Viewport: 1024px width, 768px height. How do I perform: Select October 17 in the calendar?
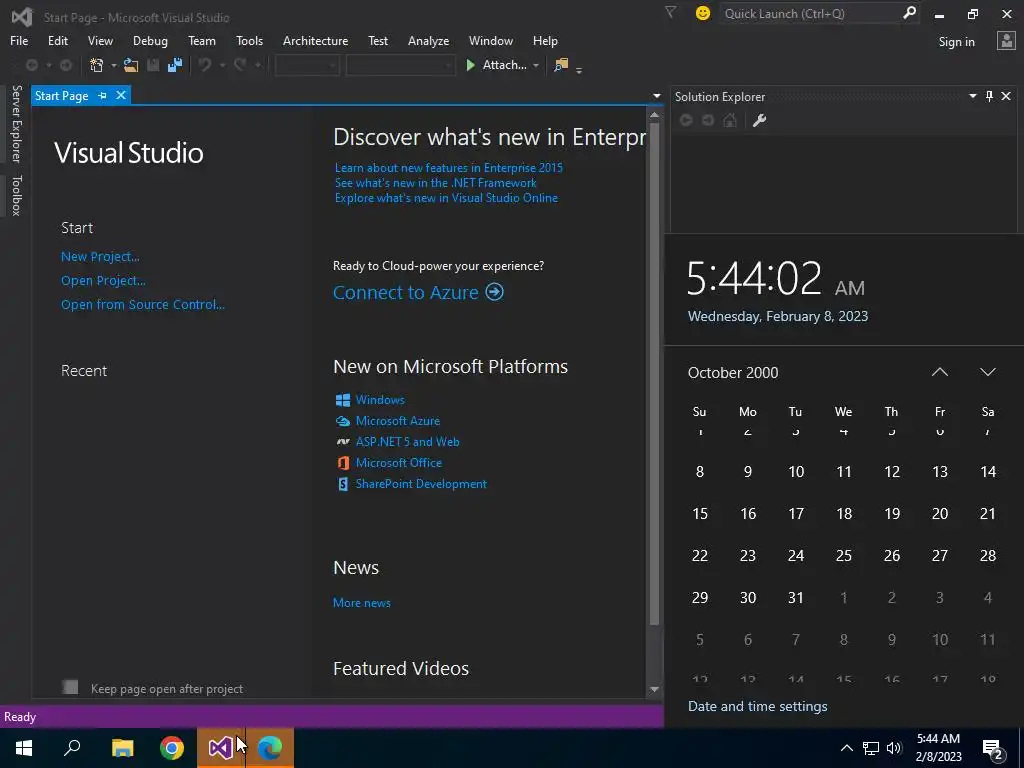[x=795, y=513]
